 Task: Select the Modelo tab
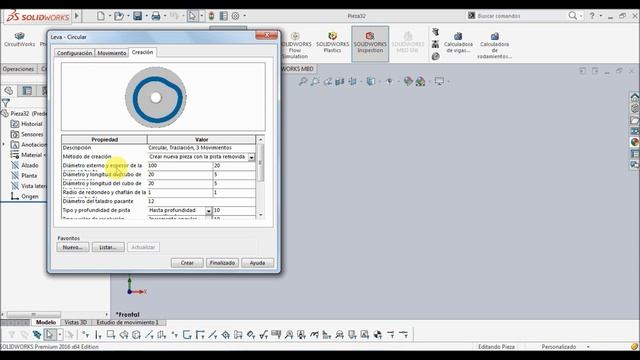(x=46, y=322)
